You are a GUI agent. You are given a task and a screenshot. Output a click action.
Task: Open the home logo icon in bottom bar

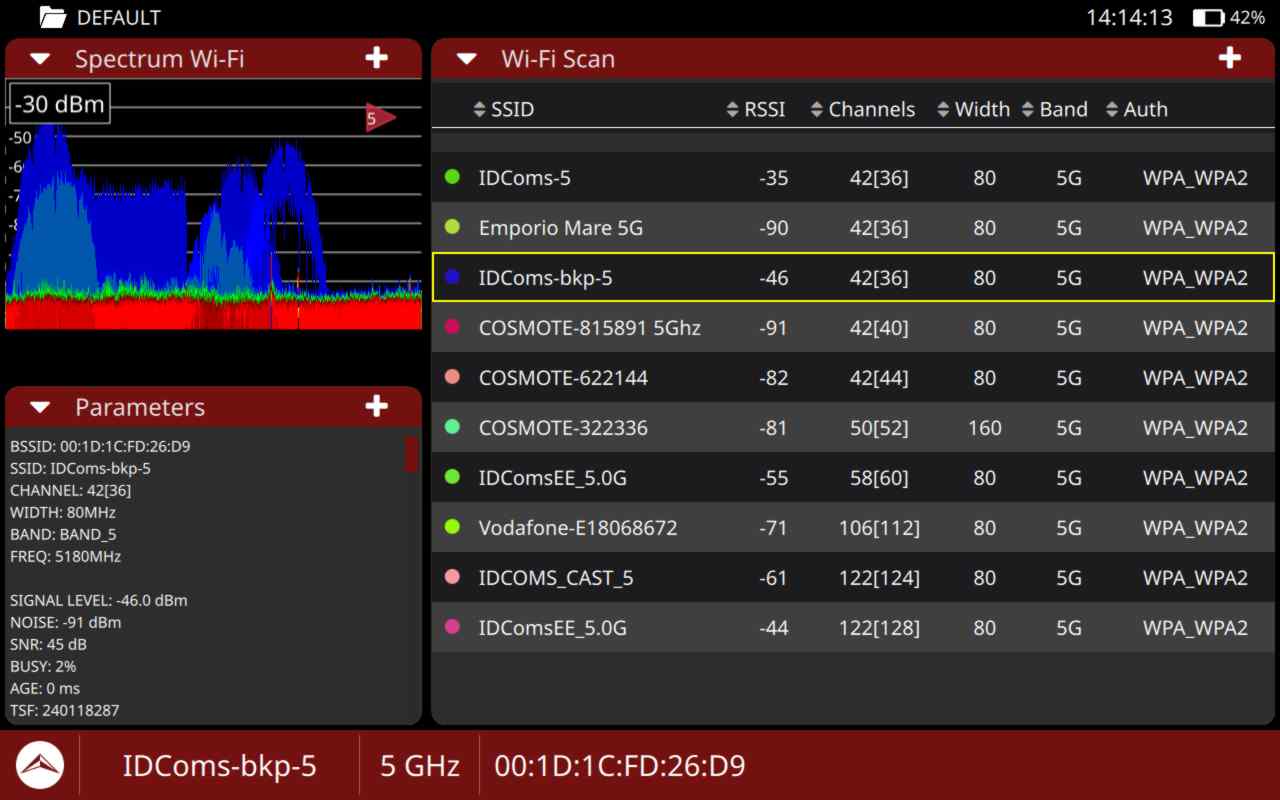coord(40,766)
